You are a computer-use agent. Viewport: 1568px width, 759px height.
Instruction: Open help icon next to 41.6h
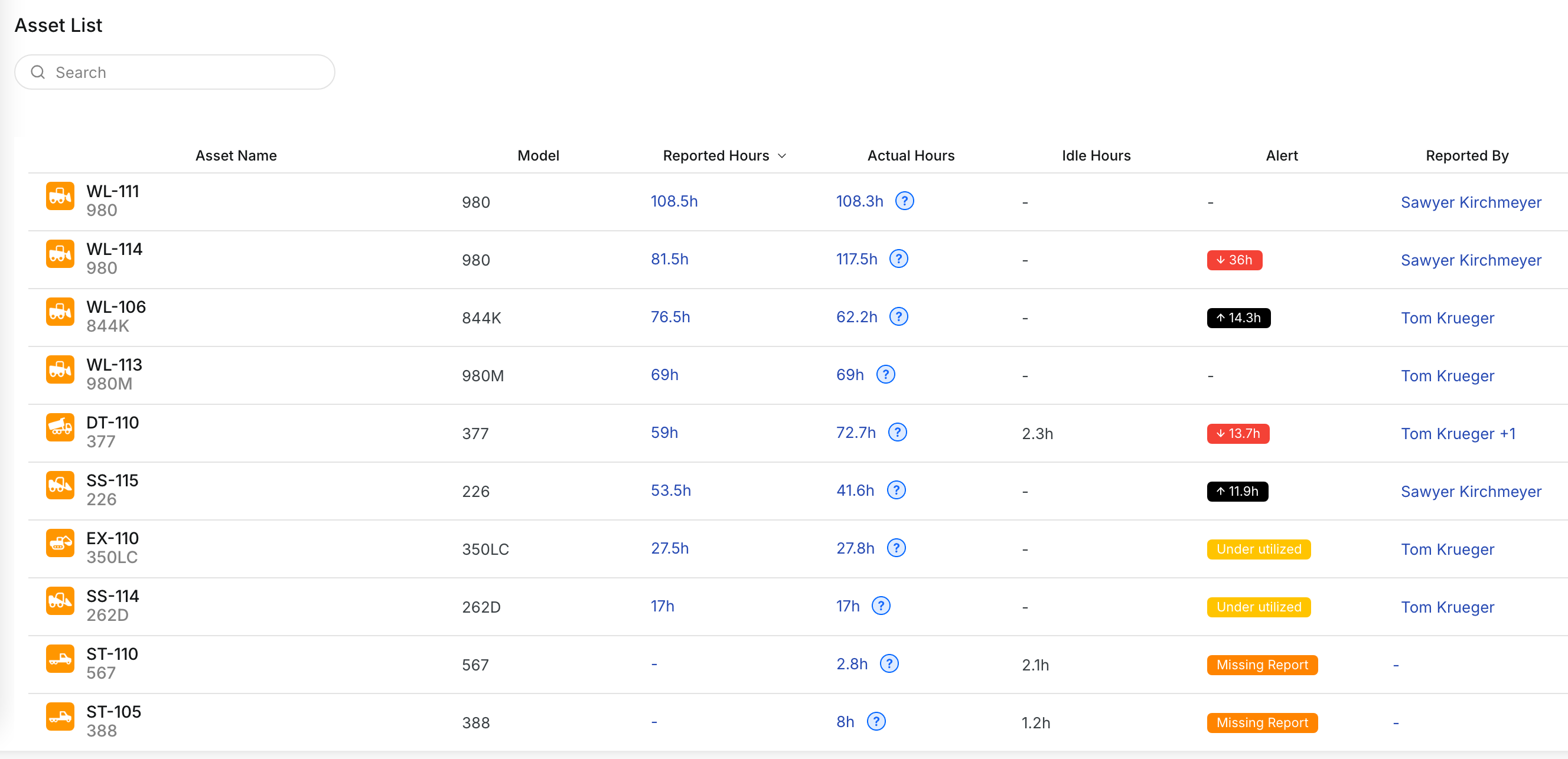click(896, 490)
